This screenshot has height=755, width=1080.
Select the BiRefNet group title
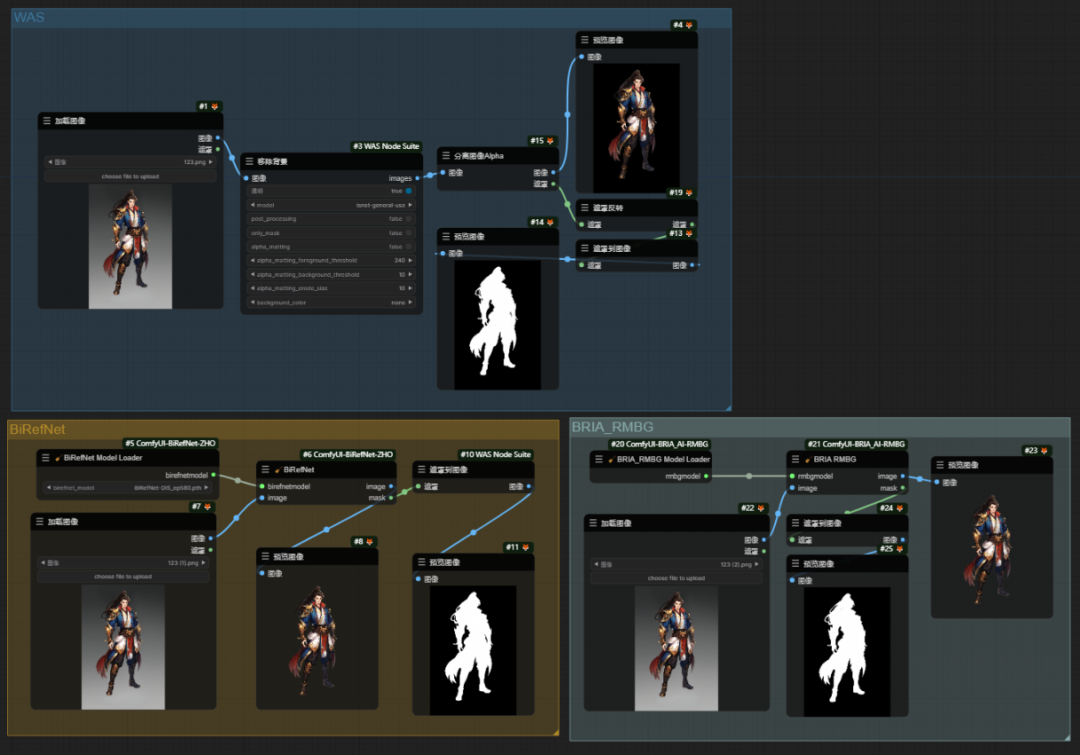click(x=37, y=429)
